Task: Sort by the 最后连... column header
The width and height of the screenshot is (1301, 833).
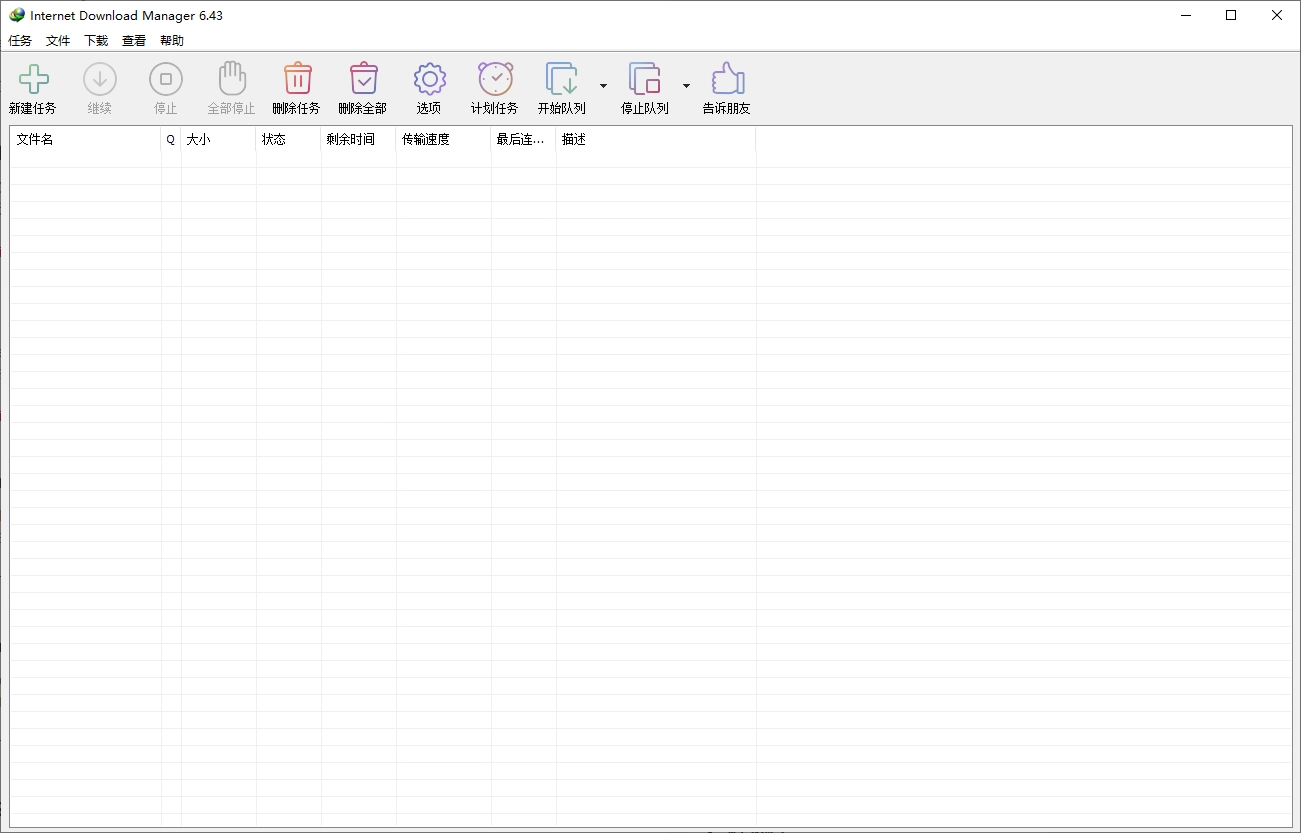Action: [x=524, y=140]
